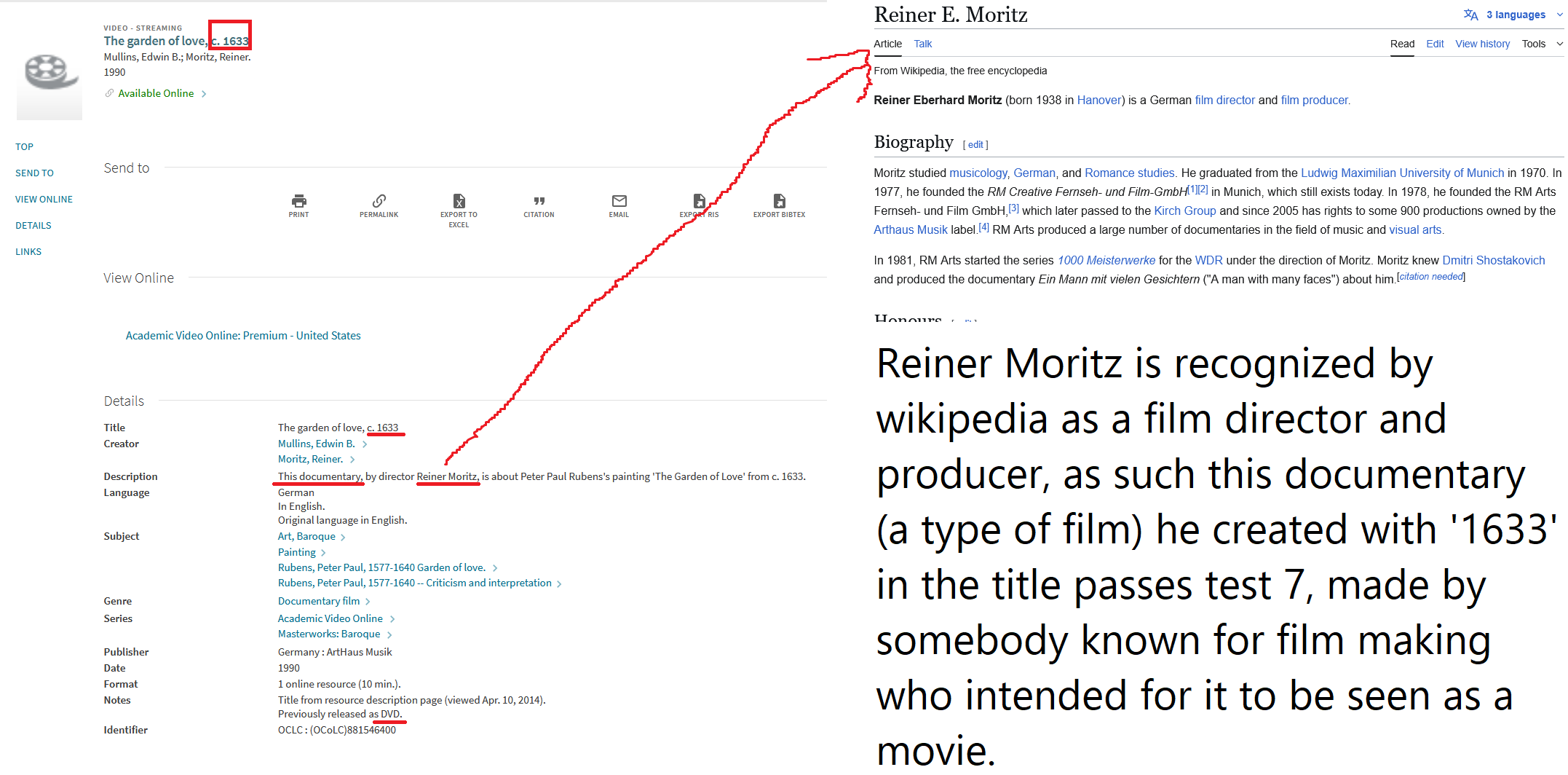This screenshot has width=1568, height=775.
Task: Open creator Moritz, Reiner. link
Action: tap(310, 459)
